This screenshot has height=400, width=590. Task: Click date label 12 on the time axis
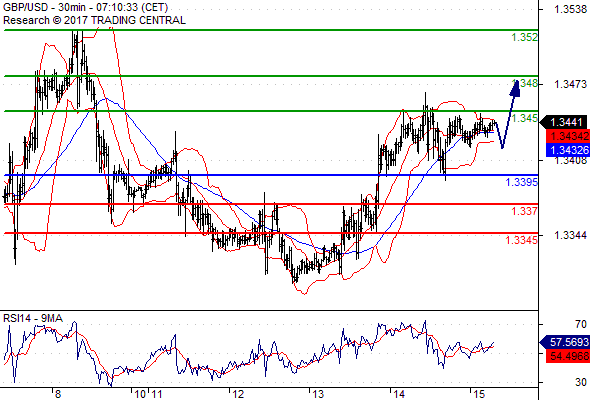[x=238, y=394]
